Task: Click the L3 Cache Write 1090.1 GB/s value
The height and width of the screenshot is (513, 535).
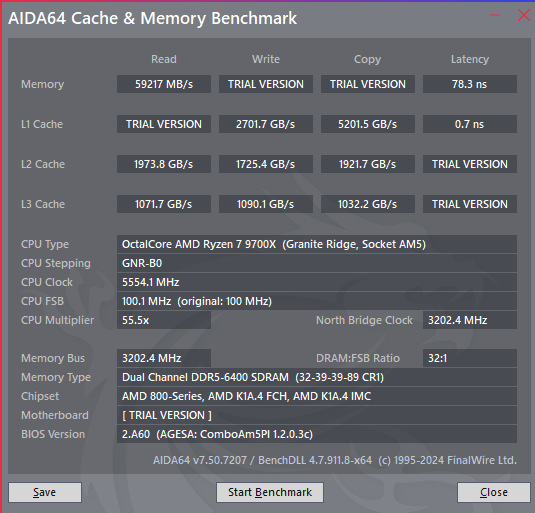Action: [x=266, y=204]
